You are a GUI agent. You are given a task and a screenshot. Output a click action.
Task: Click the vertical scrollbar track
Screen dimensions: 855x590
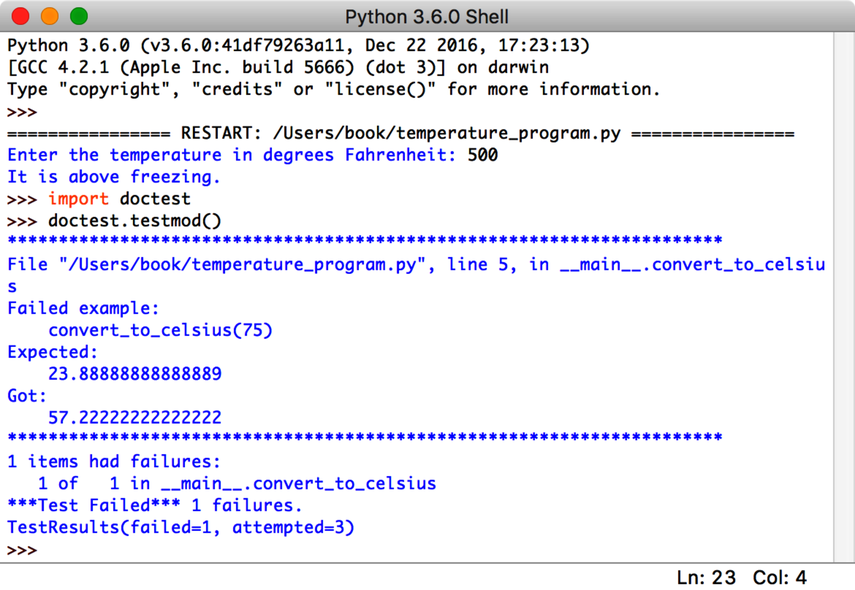pos(843,300)
